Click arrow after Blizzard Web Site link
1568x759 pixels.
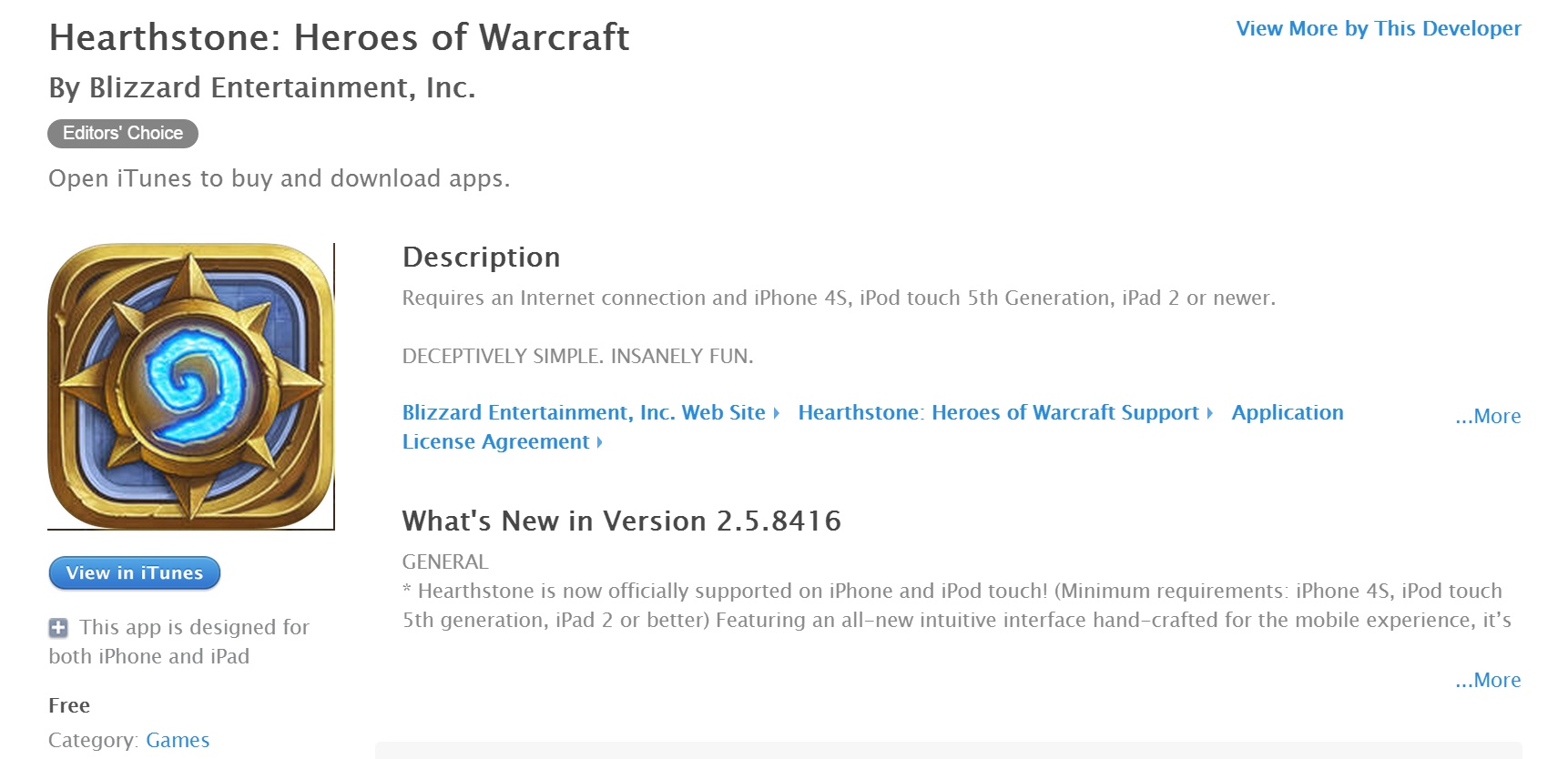[777, 413]
